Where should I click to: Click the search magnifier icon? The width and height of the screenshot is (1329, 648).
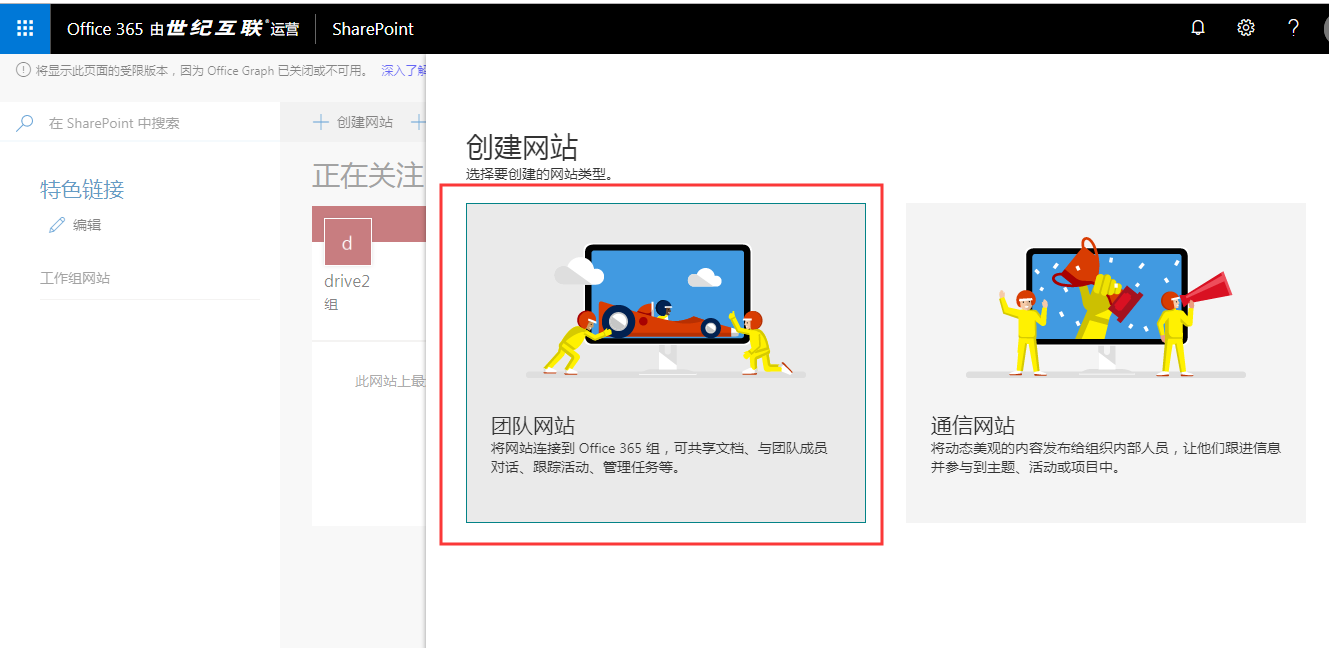tap(25, 123)
